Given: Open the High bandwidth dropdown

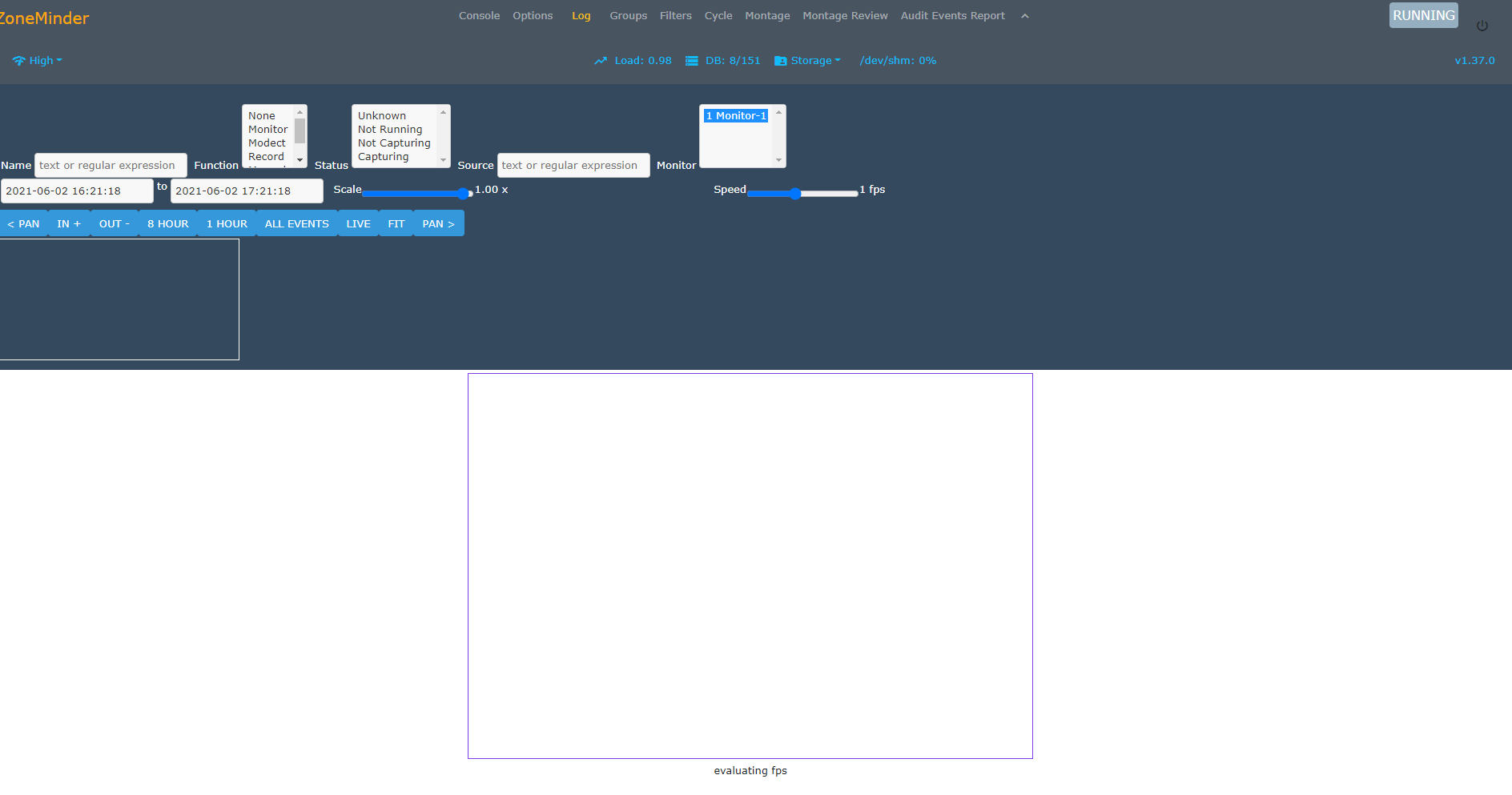Looking at the screenshot, I should [x=38, y=60].
